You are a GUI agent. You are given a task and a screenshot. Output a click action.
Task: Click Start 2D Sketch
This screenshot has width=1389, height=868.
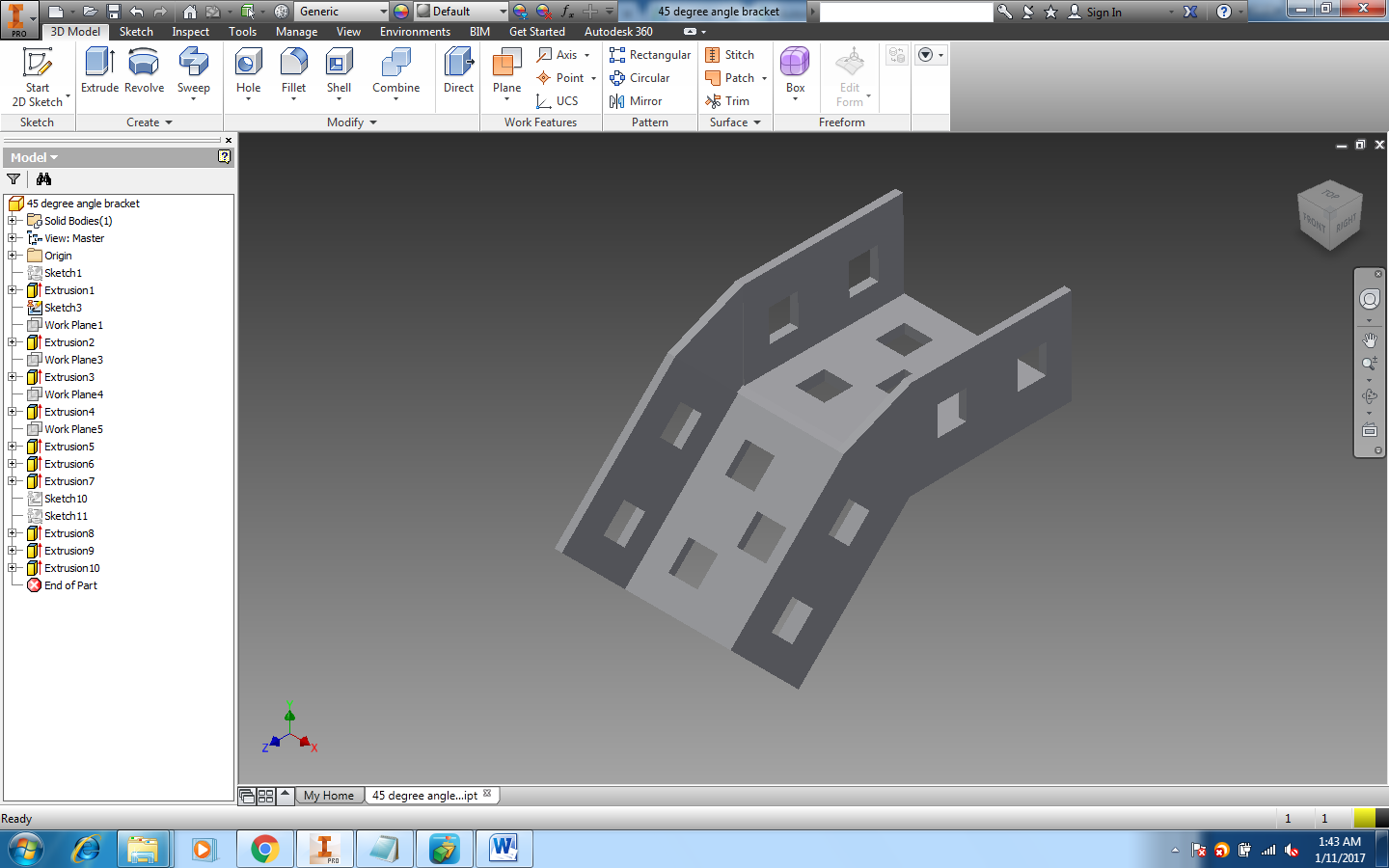pyautogui.click(x=39, y=72)
